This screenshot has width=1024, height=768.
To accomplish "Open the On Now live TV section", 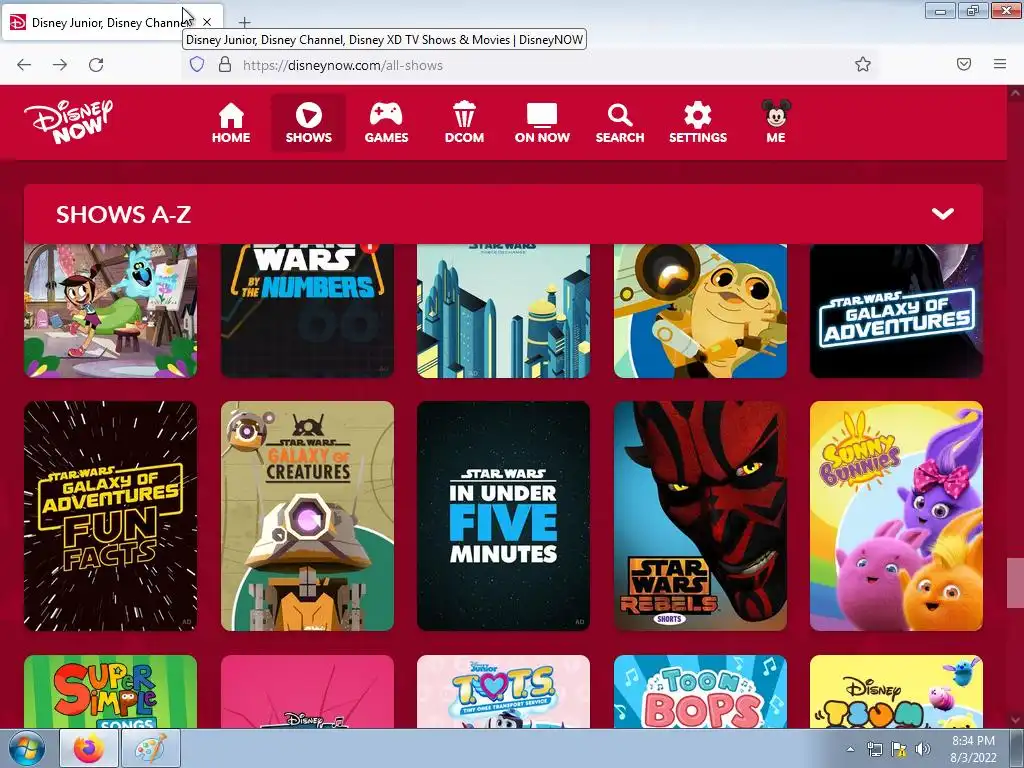I will (542, 123).
